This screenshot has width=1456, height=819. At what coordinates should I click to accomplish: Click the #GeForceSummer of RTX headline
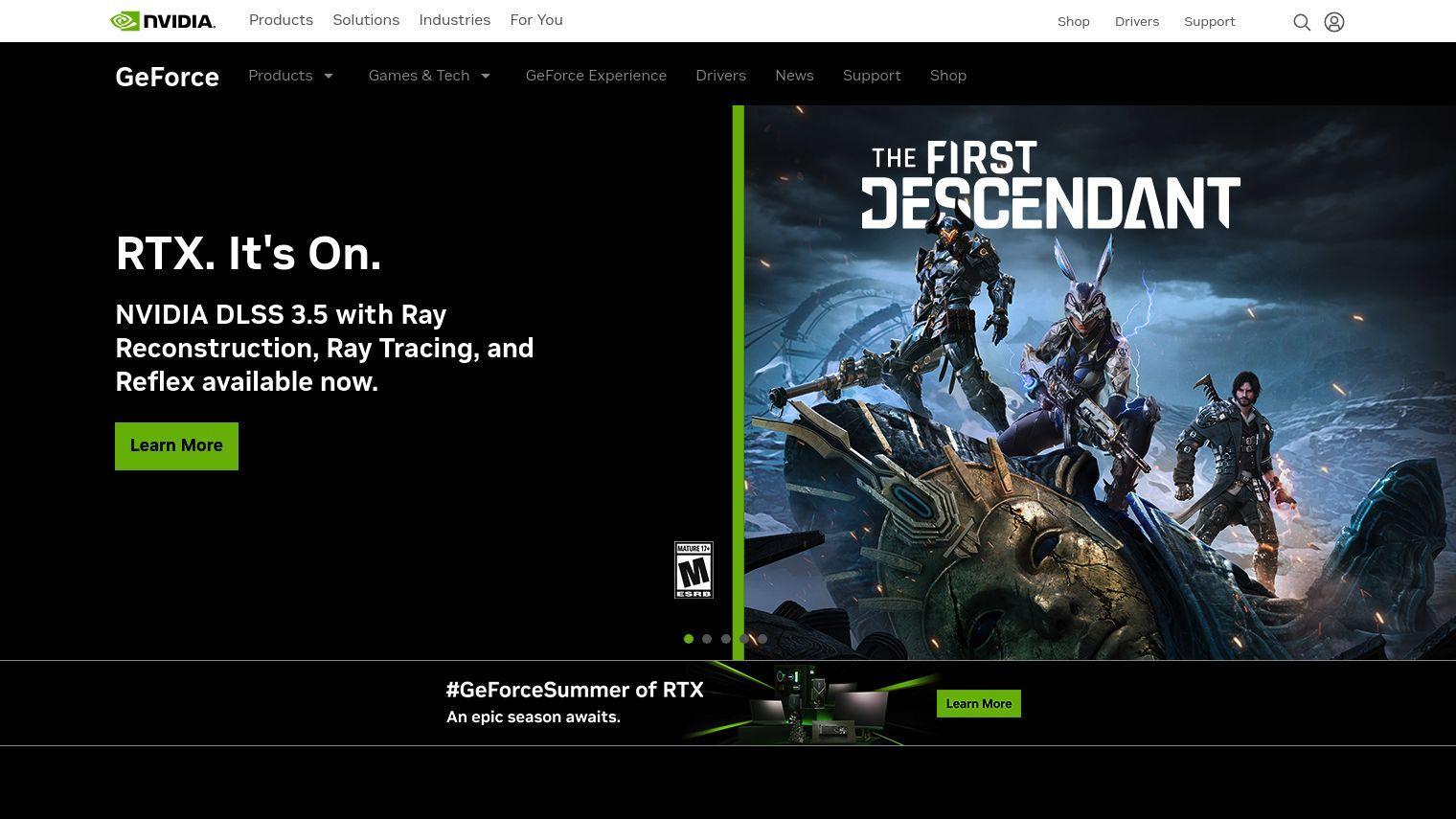pyautogui.click(x=575, y=690)
